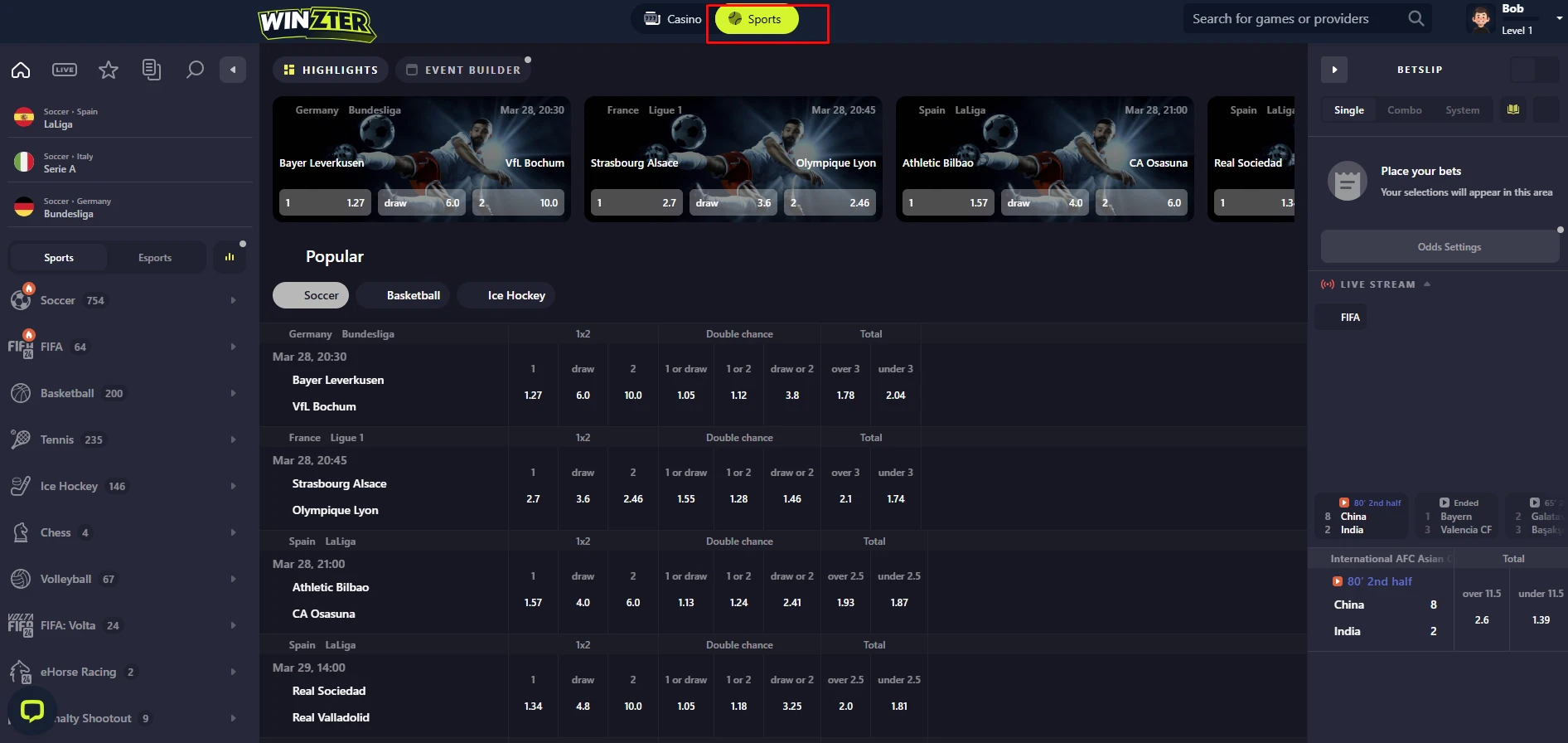Screen dimensions: 1568x743
Task: Select China vs India live match tab
Action: (x=1362, y=516)
